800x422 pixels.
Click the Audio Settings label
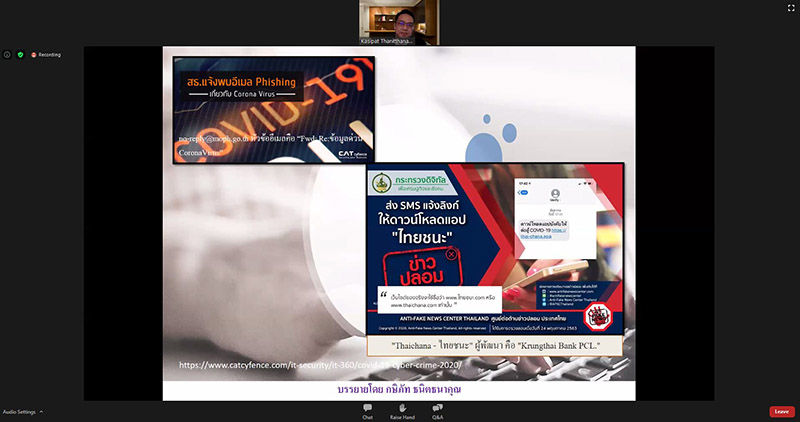pyautogui.click(x=19, y=412)
